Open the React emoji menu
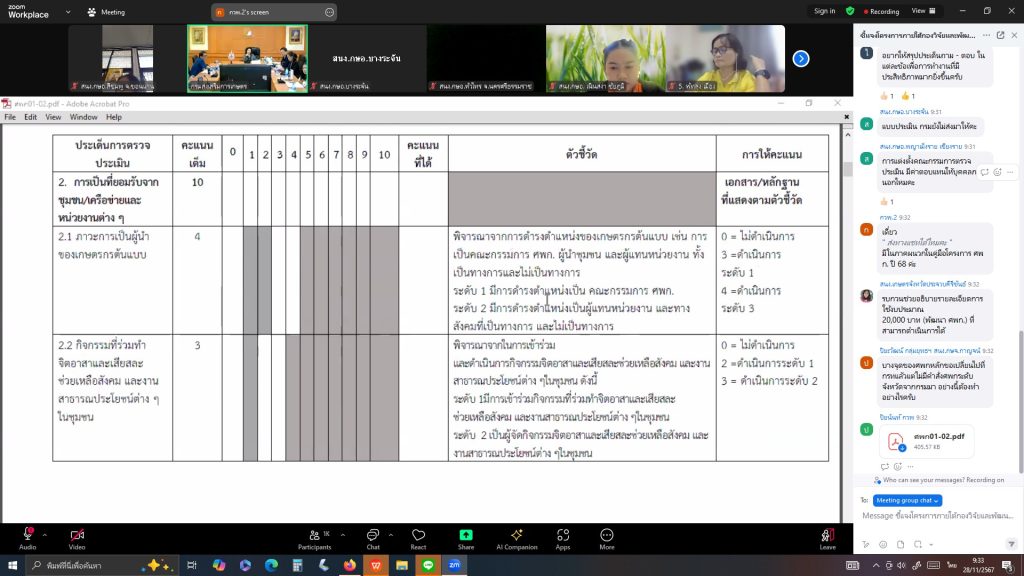The height and width of the screenshot is (576, 1024). [418, 535]
